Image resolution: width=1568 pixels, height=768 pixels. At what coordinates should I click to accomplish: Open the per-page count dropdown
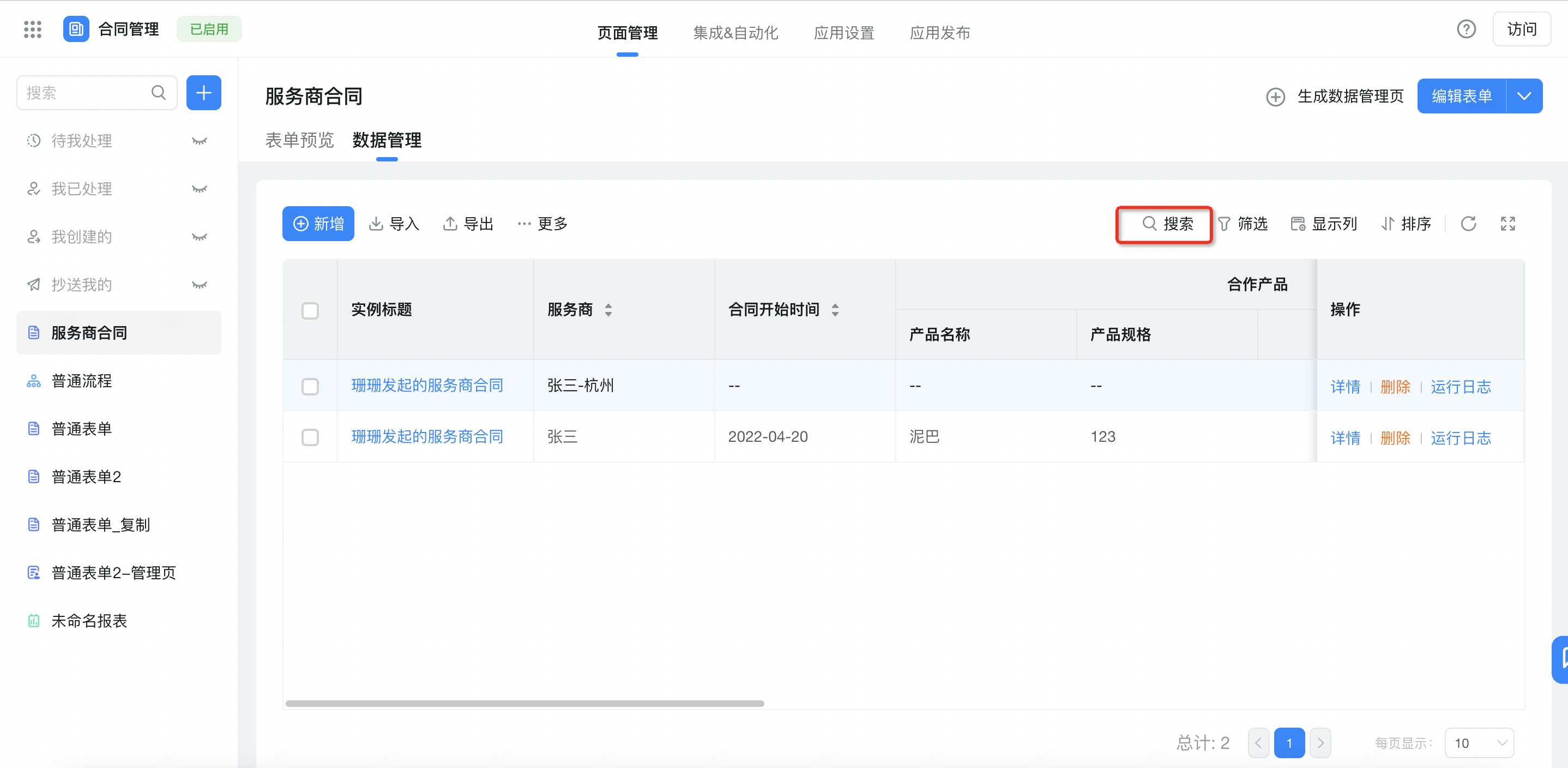1479,742
